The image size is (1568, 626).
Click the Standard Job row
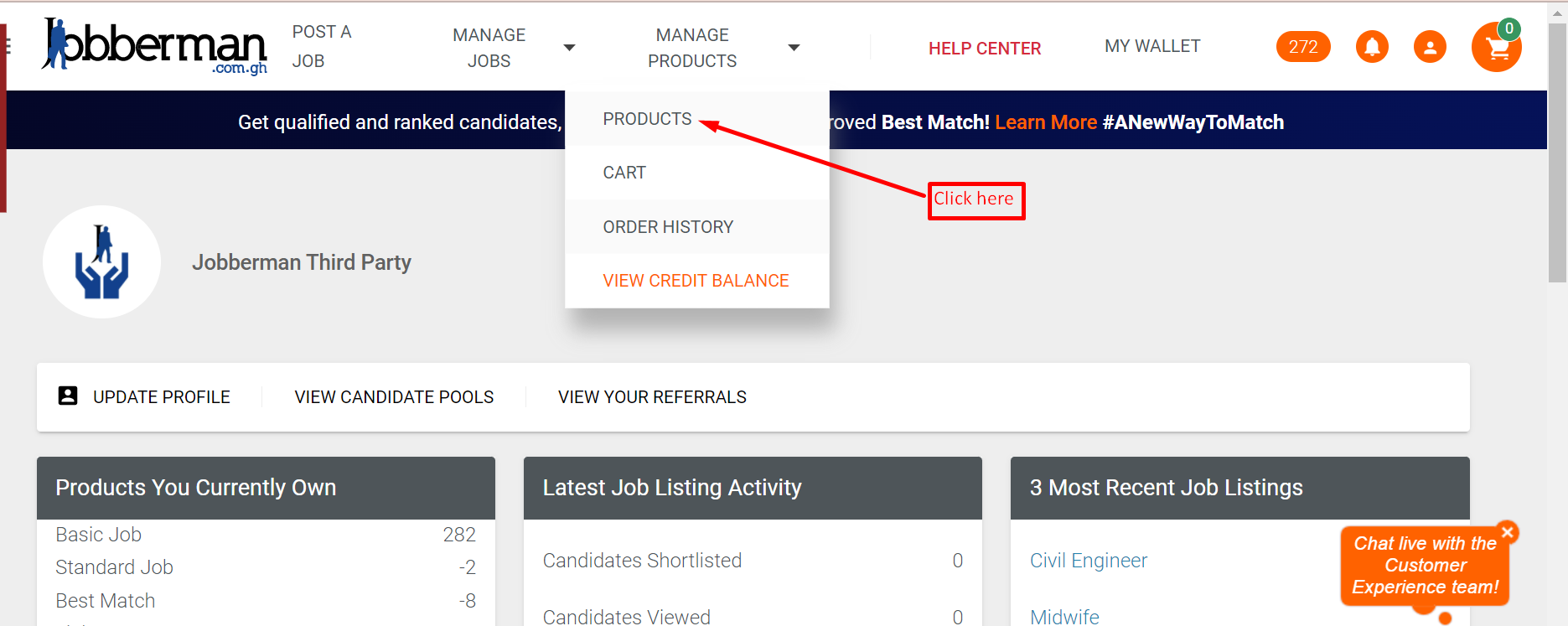point(266,567)
